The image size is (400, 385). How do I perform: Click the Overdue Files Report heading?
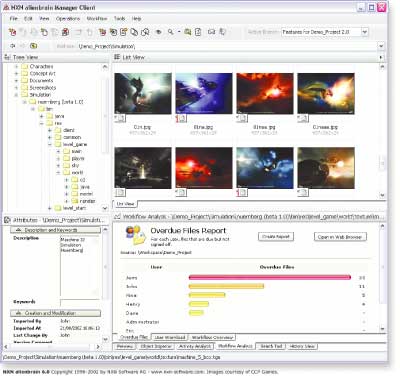point(188,231)
